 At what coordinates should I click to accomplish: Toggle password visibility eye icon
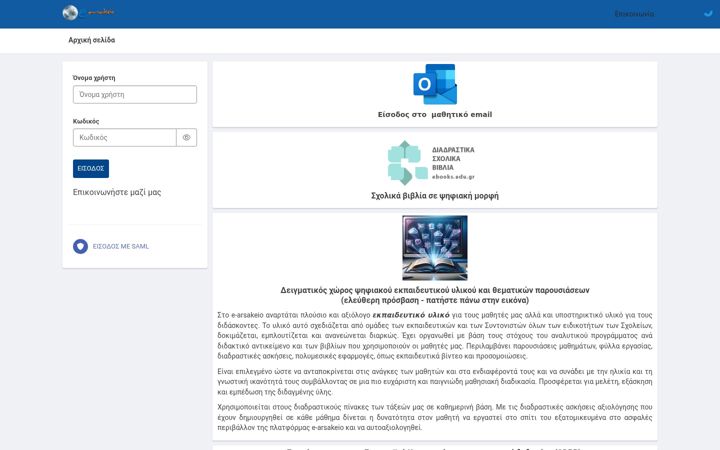pos(186,137)
